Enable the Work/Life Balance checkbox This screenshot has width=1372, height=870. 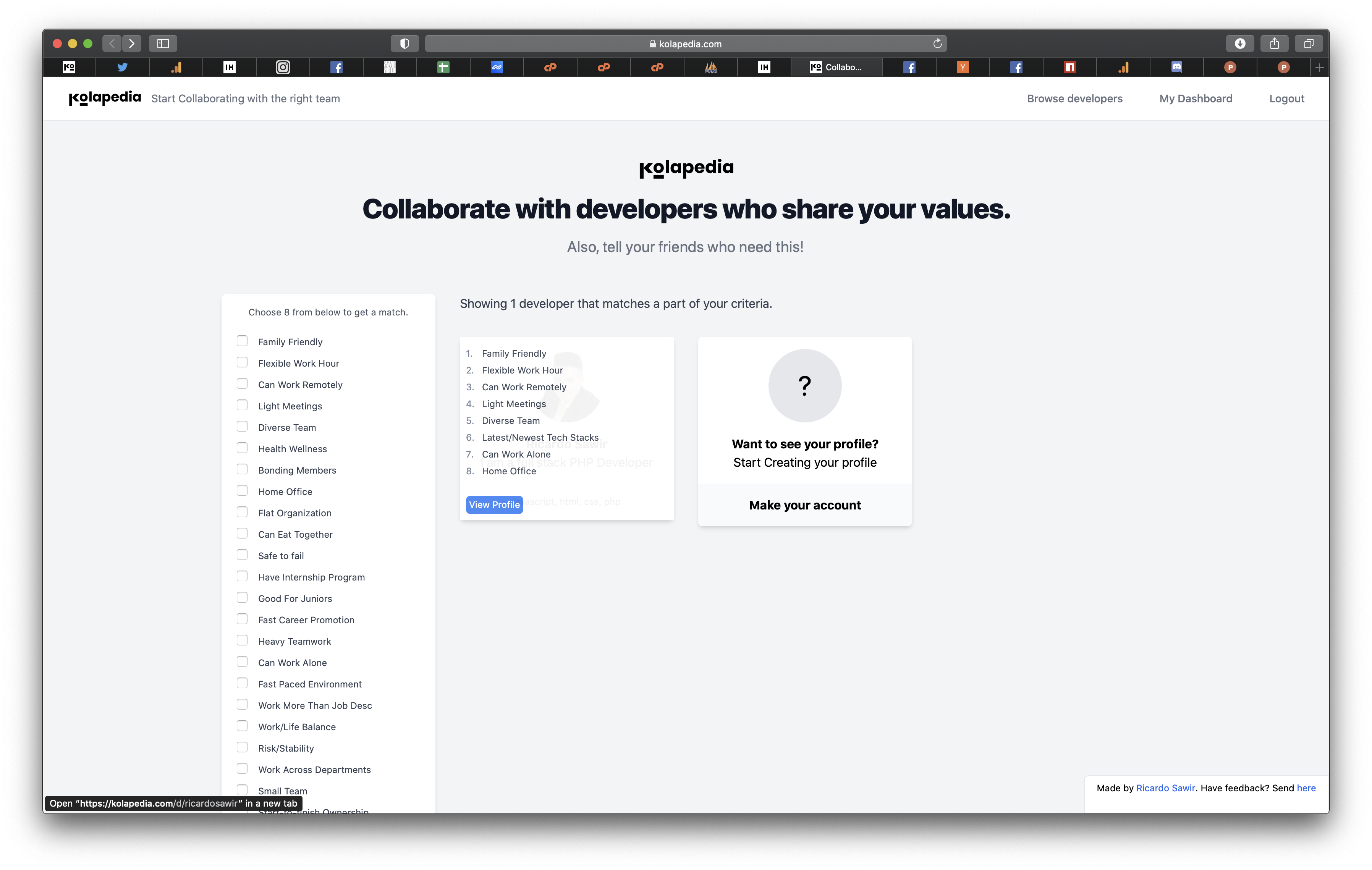(242, 726)
